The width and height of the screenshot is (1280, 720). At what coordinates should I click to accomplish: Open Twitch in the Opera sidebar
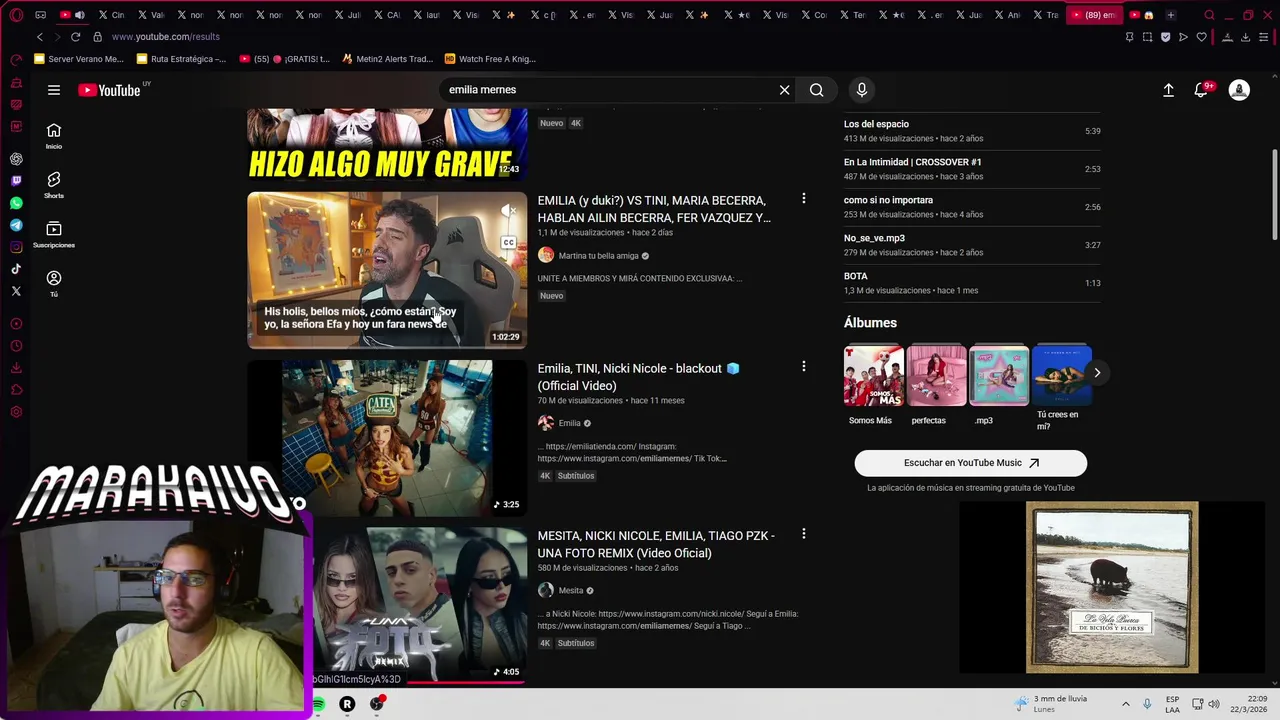coord(16,181)
